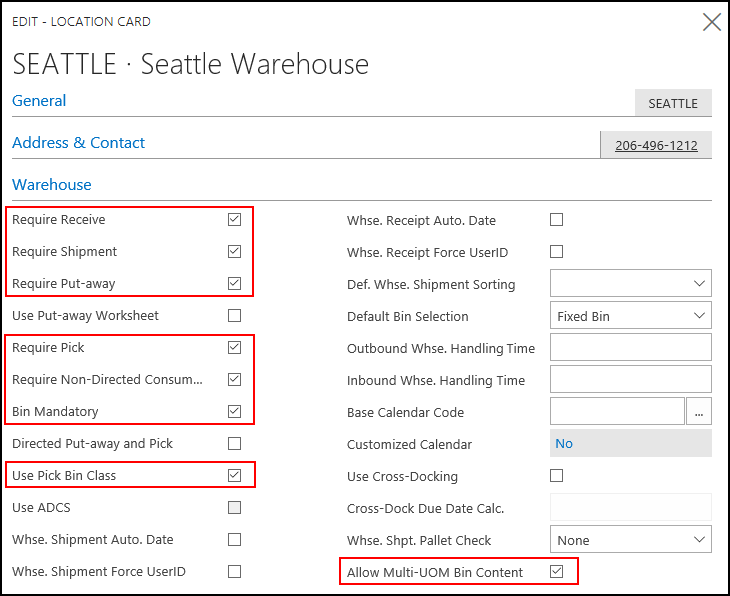Image resolution: width=730 pixels, height=596 pixels.
Task: Close the Location Card dialog
Action: [x=711, y=22]
